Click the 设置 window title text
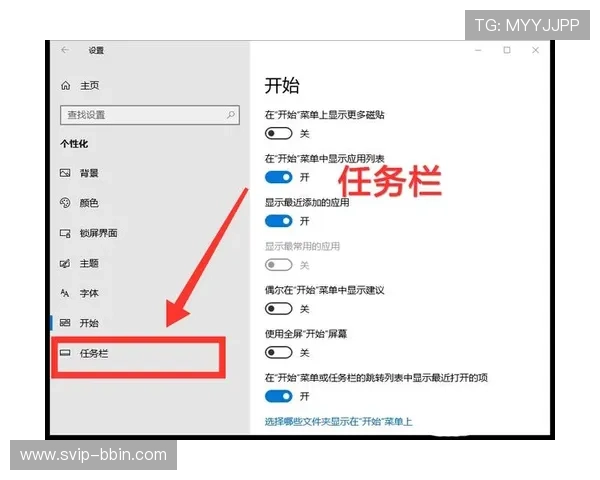Image resolution: width=600 pixels, height=480 pixels. pyautogui.click(x=96, y=50)
